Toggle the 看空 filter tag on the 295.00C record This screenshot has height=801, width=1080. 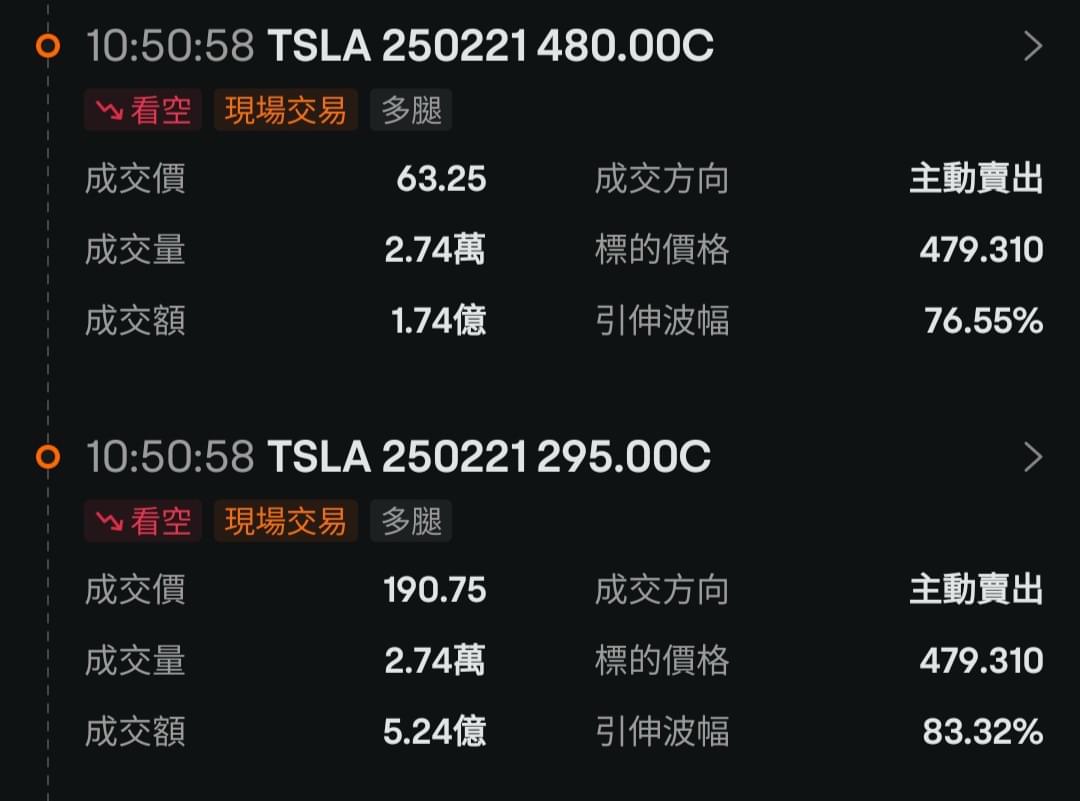click(x=142, y=521)
